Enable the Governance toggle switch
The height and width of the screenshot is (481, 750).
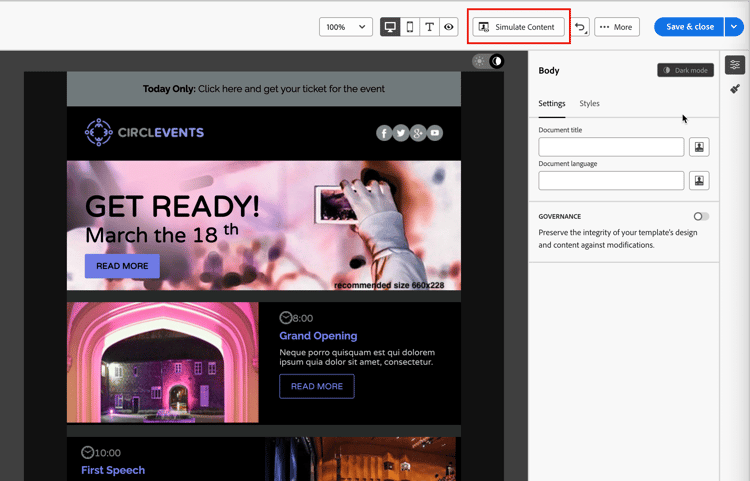(701, 216)
